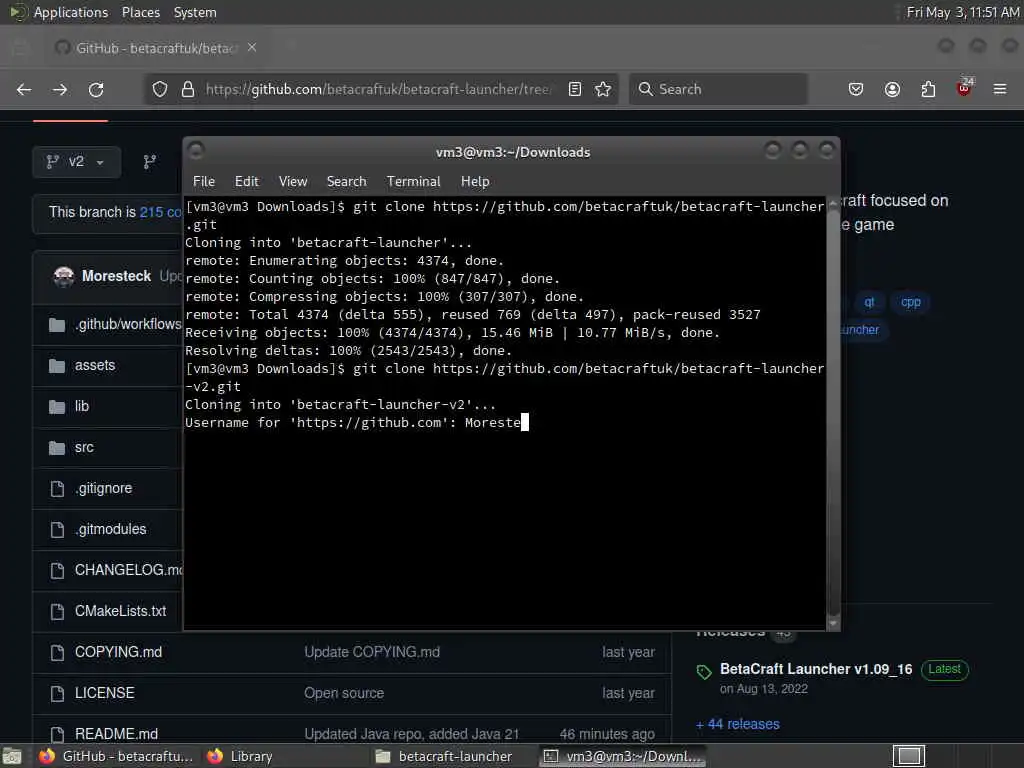Open the src folder
The image size is (1024, 768).
click(84, 447)
